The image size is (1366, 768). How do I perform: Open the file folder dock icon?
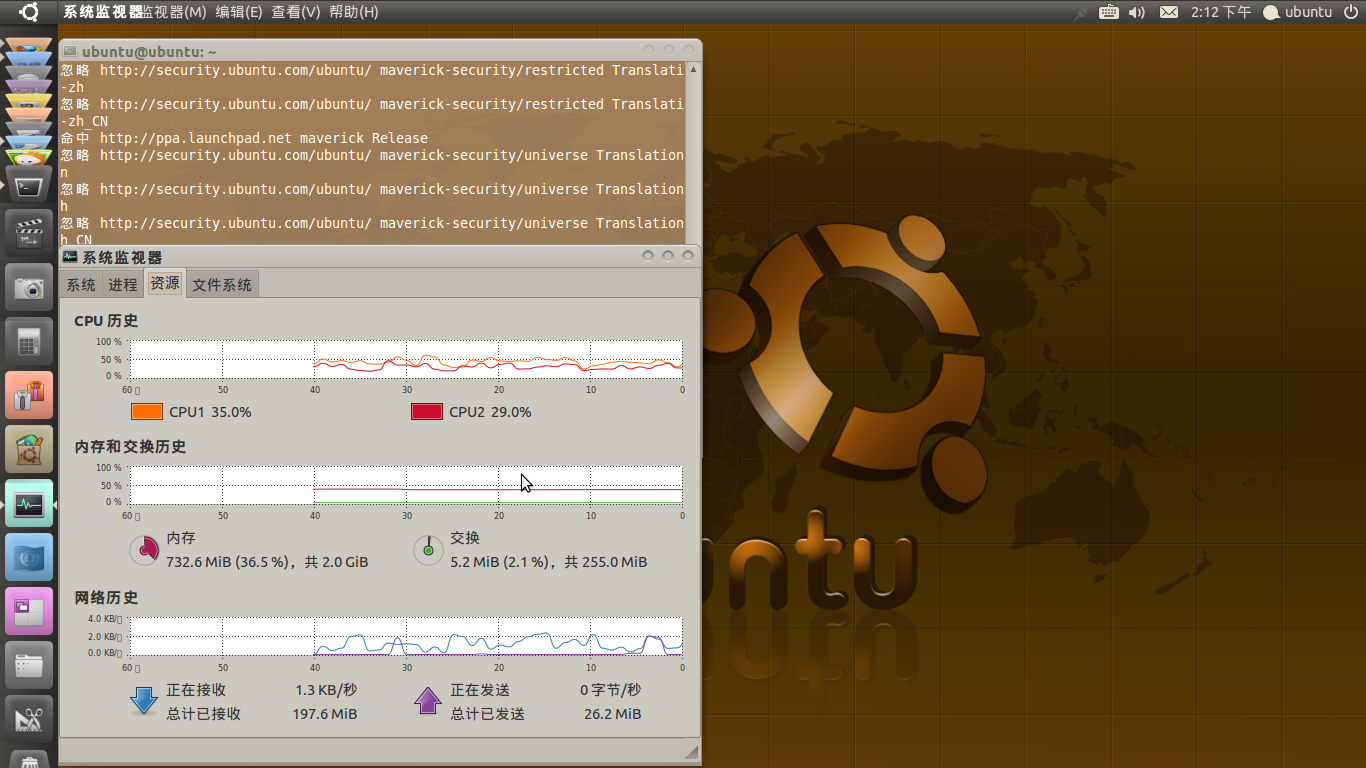[x=29, y=666]
